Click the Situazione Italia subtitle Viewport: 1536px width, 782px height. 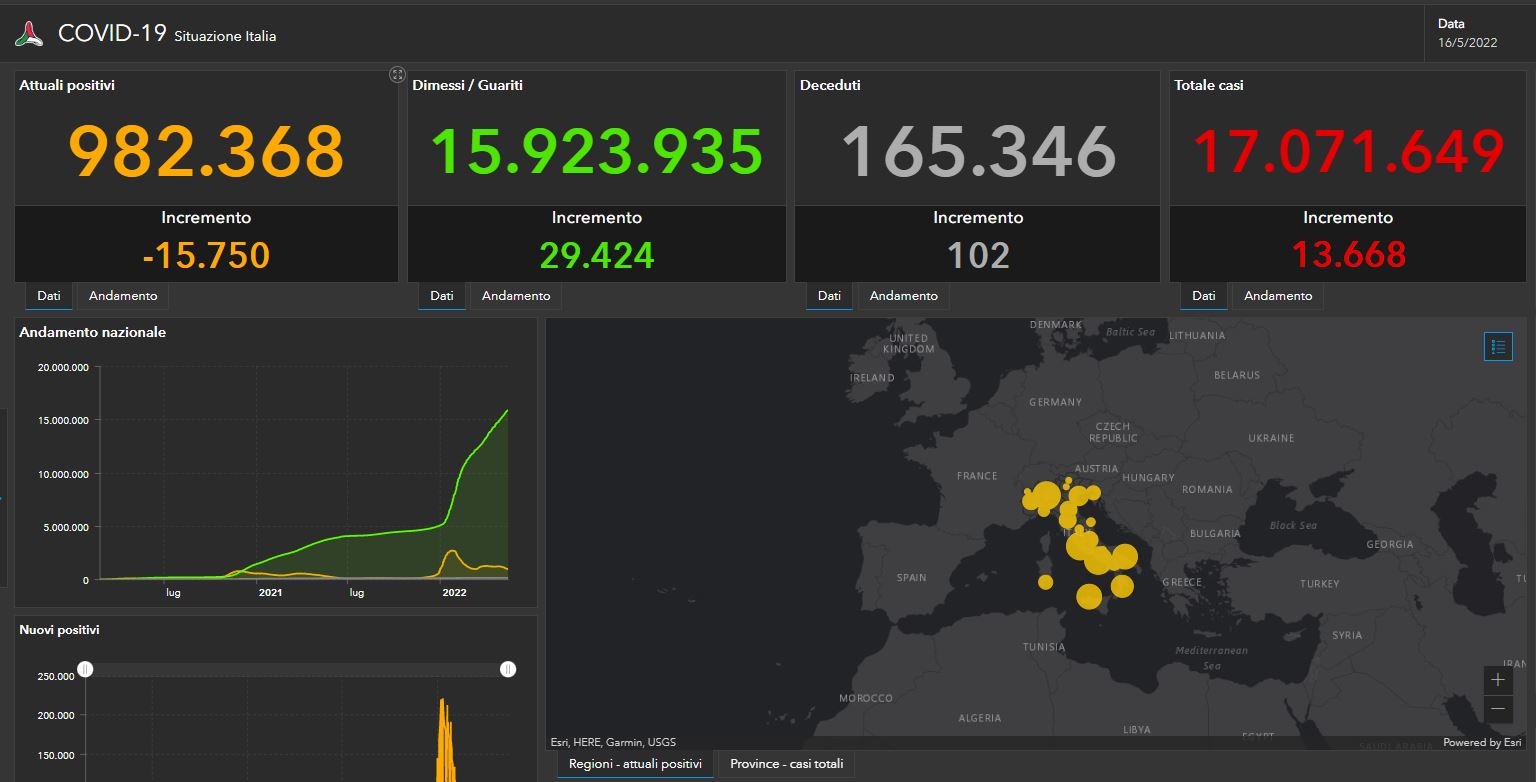(225, 36)
